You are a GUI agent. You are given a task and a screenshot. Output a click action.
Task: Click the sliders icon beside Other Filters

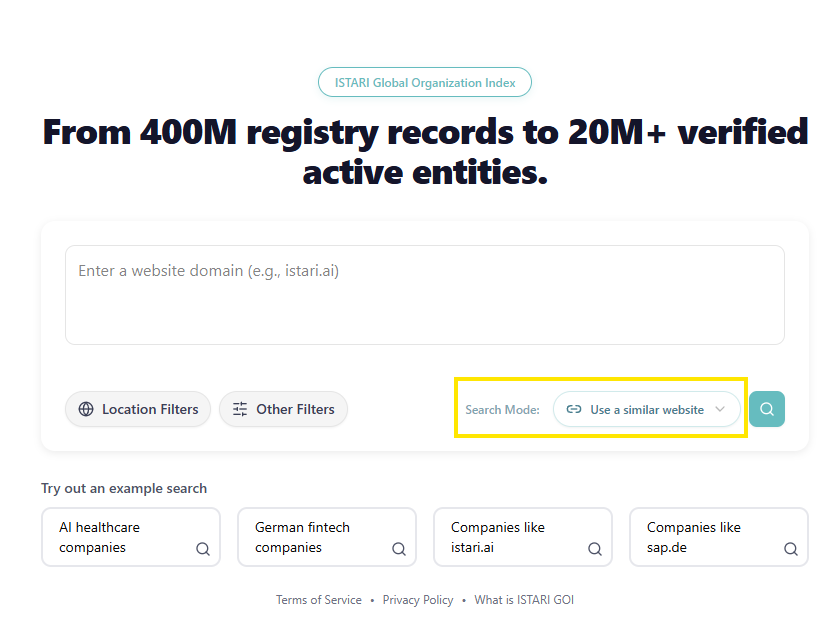pos(240,409)
